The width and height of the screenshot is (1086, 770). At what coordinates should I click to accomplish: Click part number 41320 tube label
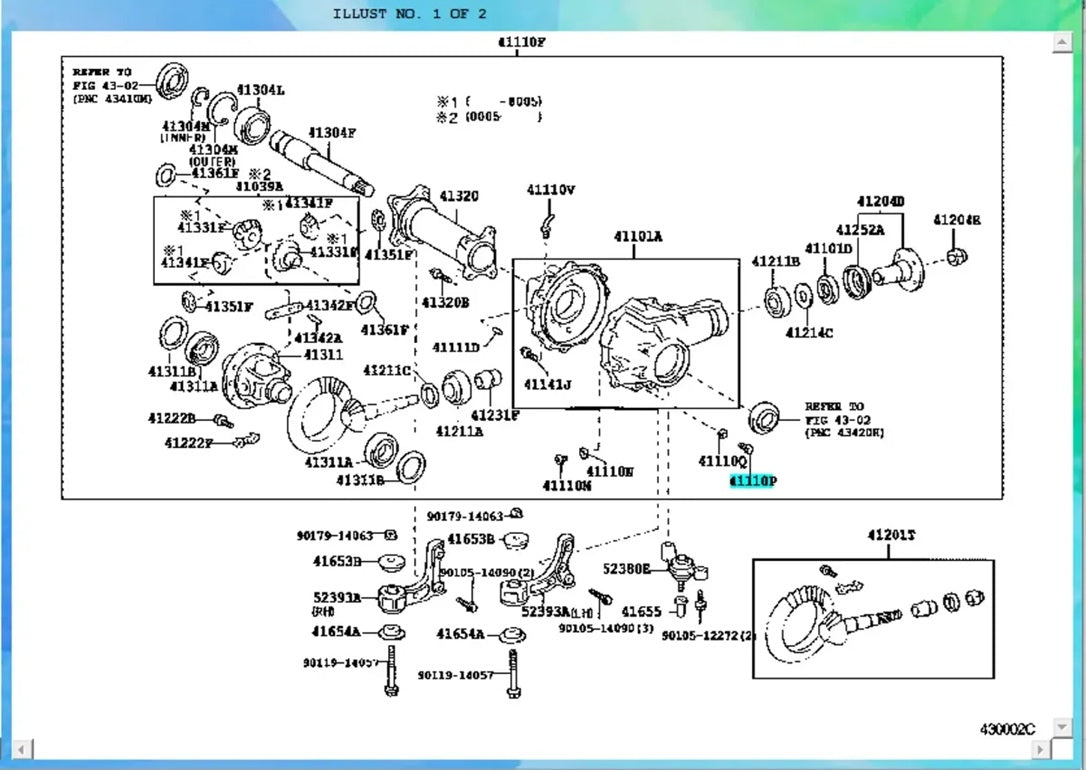tap(459, 197)
